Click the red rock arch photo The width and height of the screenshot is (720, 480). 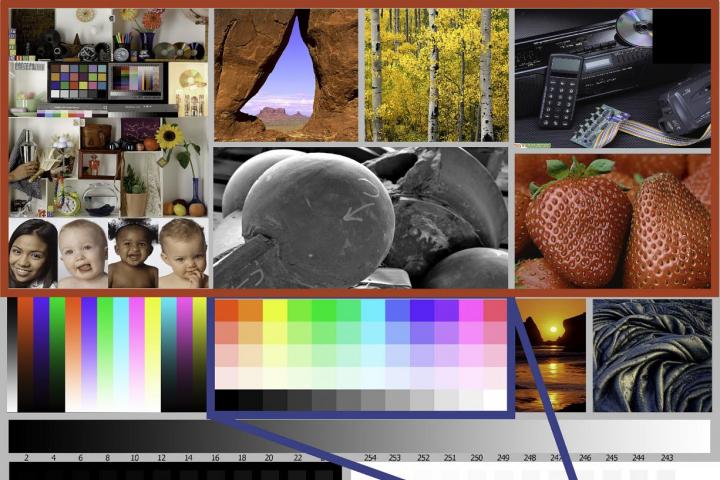[x=286, y=75]
